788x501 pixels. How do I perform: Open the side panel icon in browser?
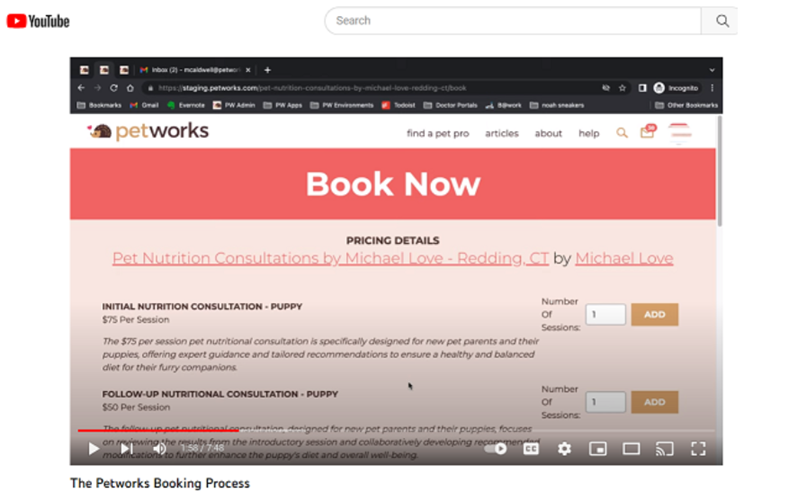642,88
